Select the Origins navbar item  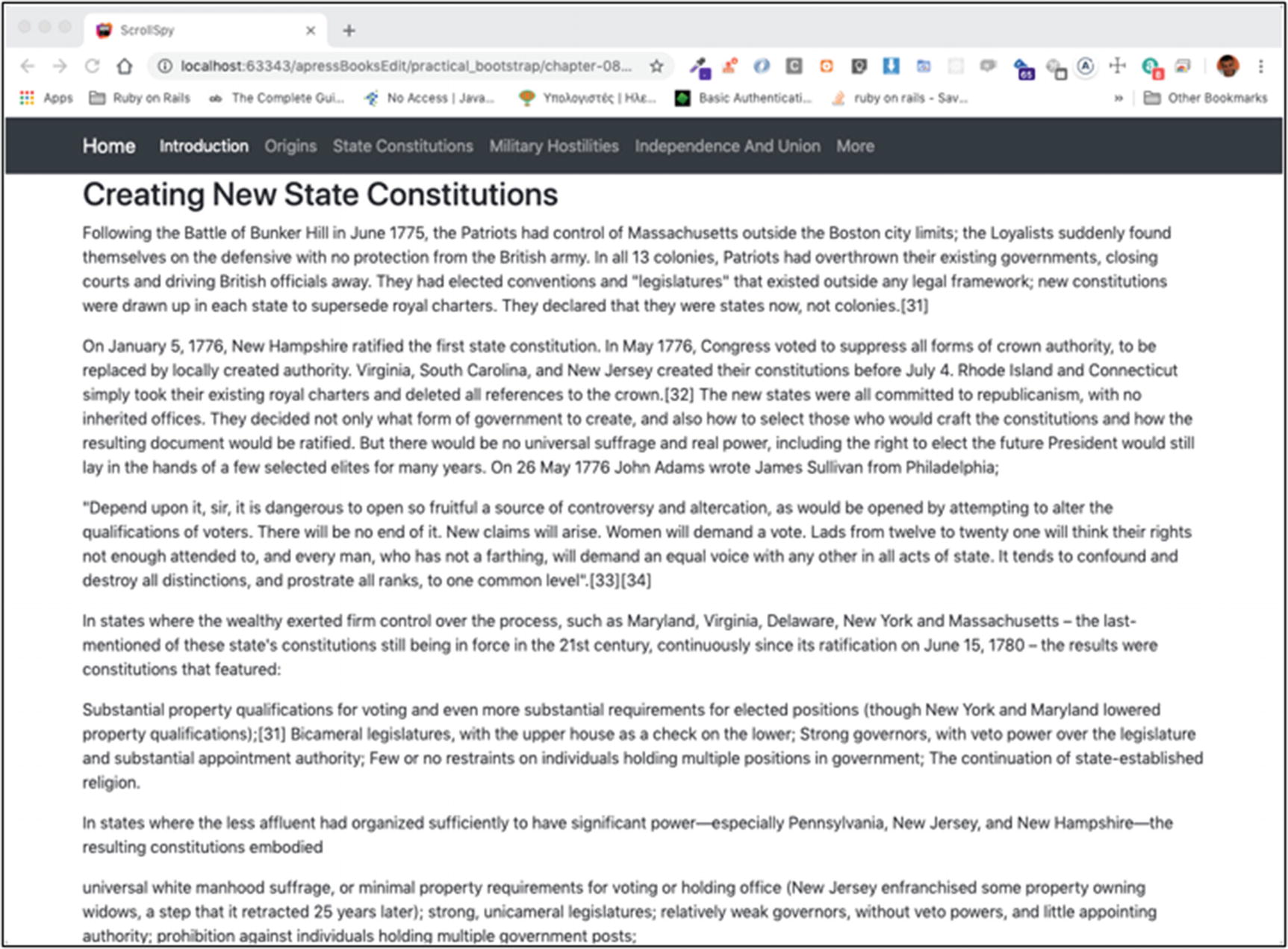point(290,146)
